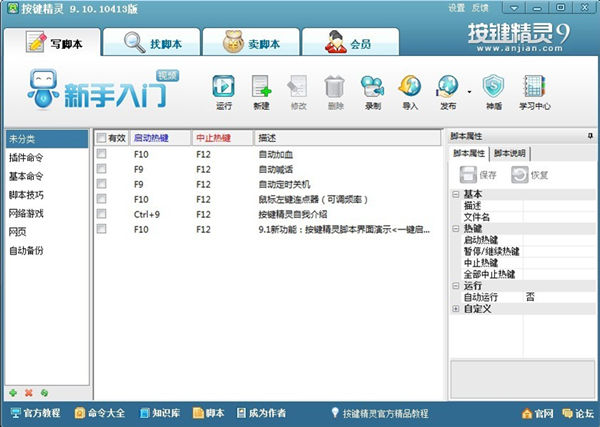Open the dropdown arrow beside 发布

tap(469, 92)
